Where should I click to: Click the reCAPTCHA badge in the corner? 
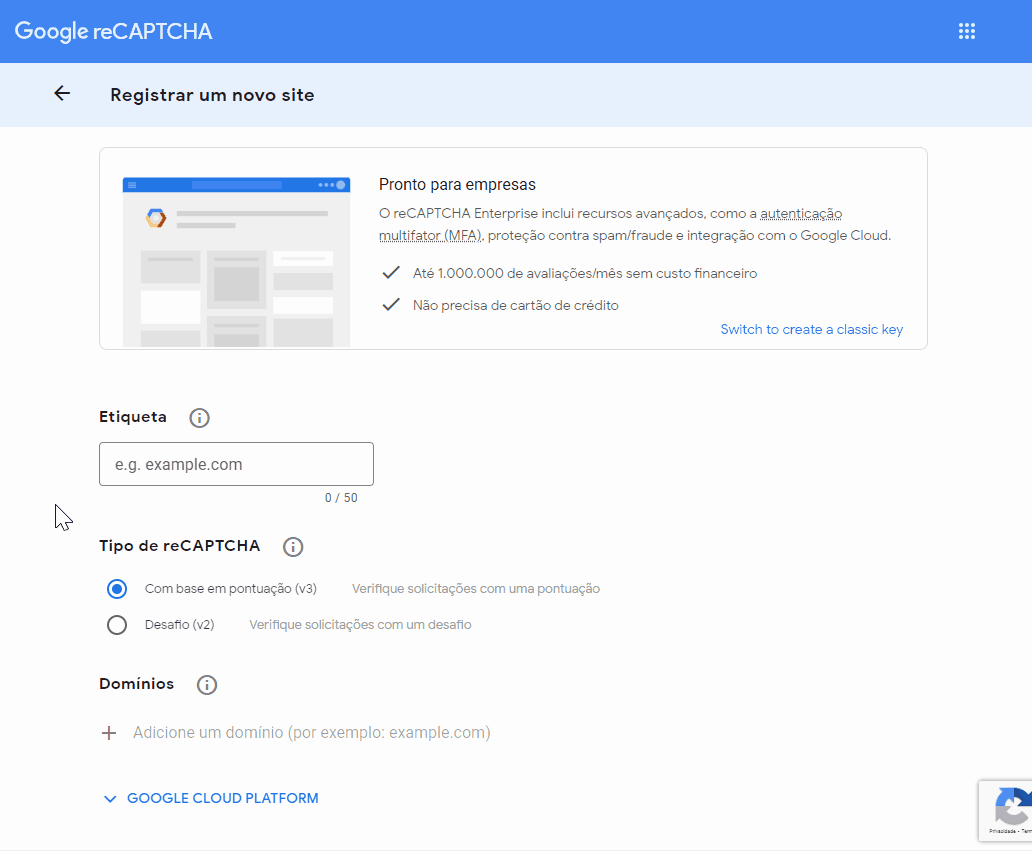1005,811
